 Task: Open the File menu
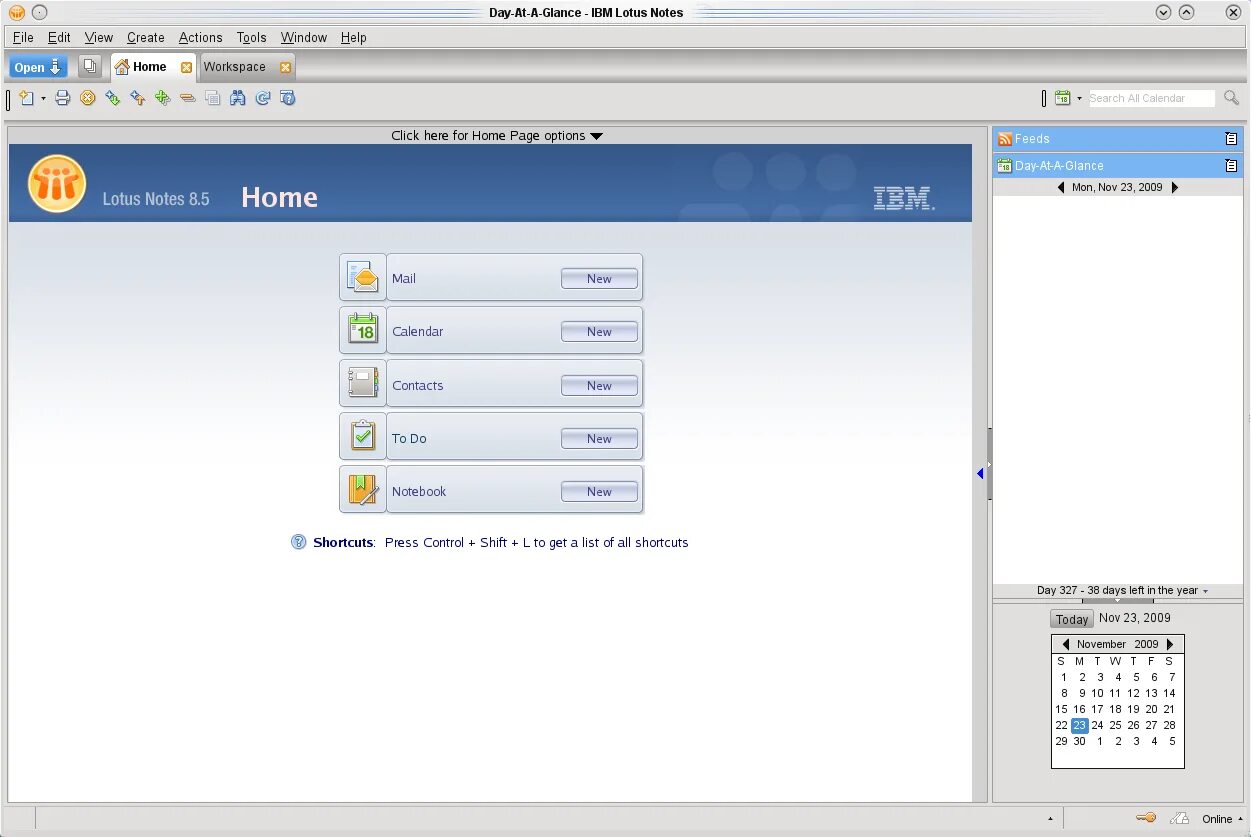point(23,37)
